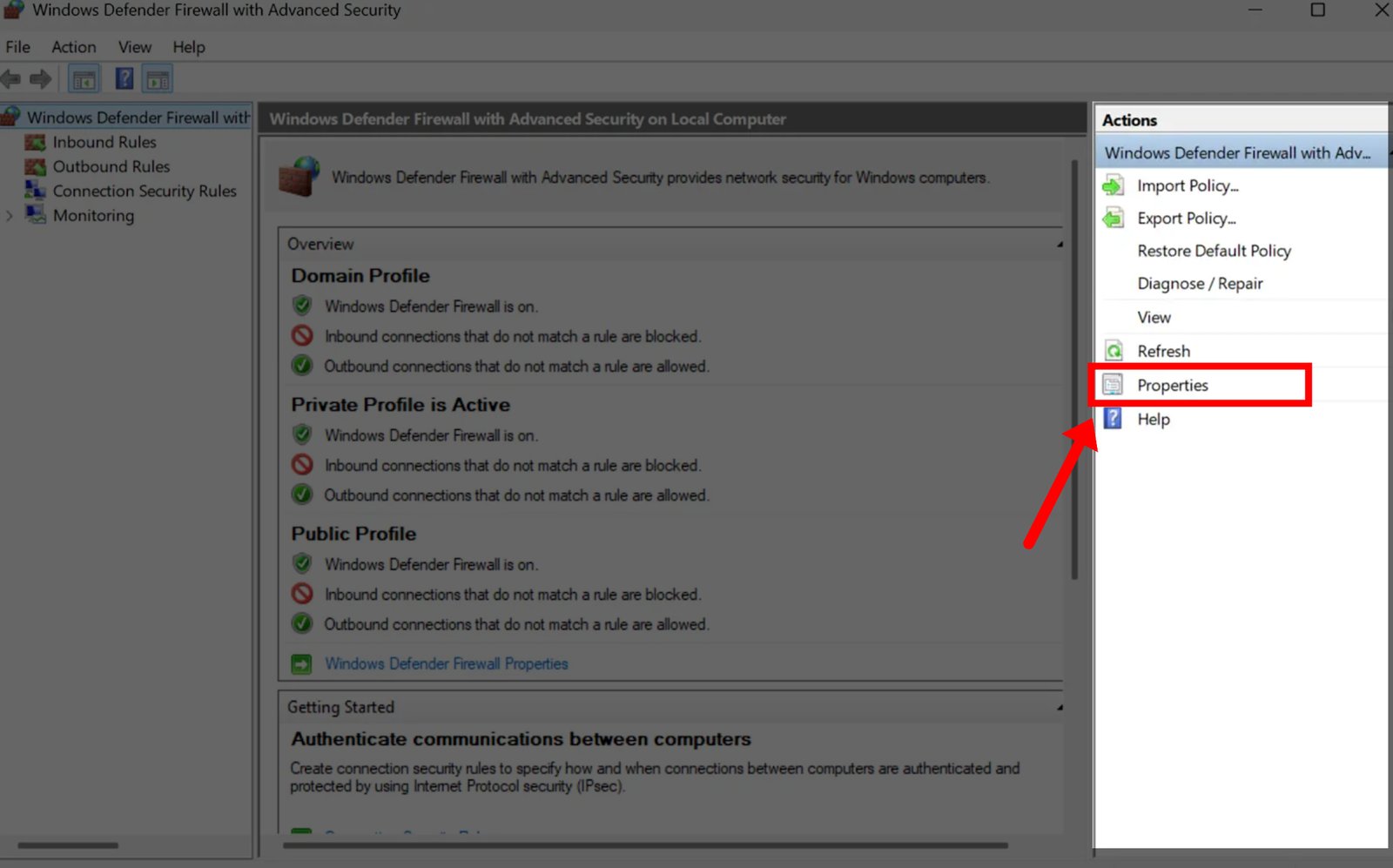Open Windows Defender Firewall Properties link
Viewport: 1393px width, 868px height.
(446, 663)
